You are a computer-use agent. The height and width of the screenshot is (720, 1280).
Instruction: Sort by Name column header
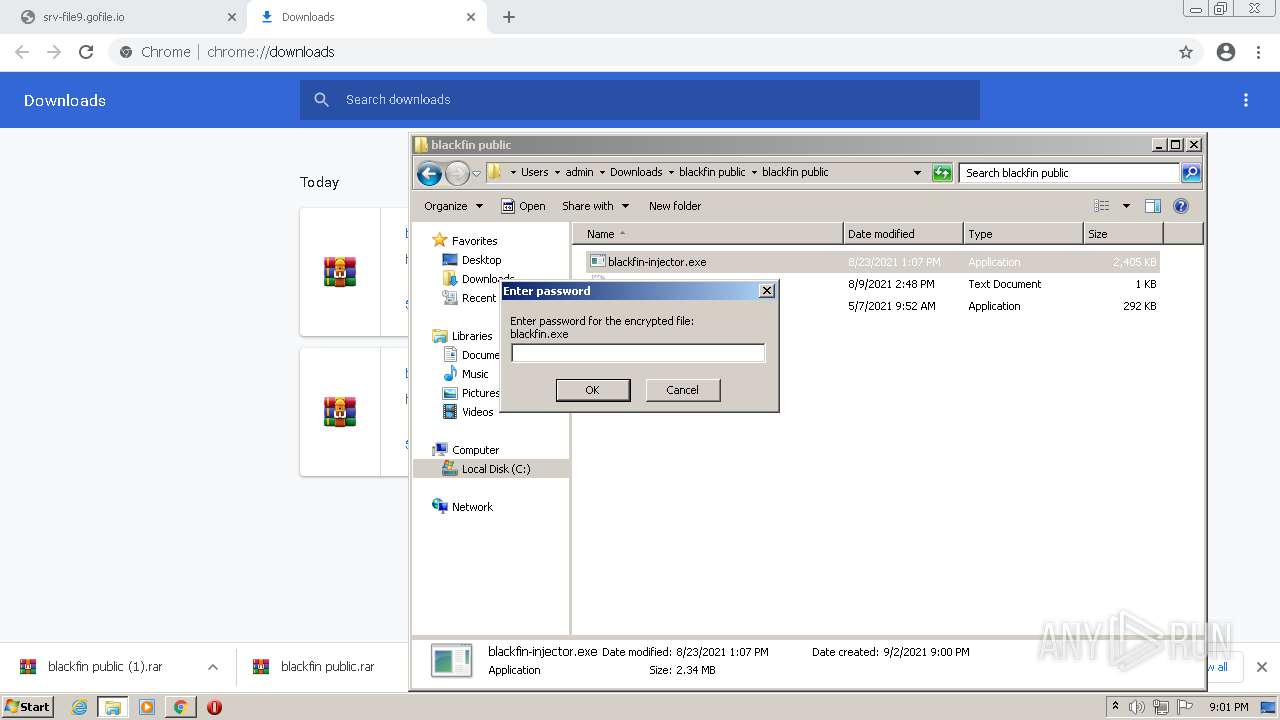pyautogui.click(x=708, y=234)
